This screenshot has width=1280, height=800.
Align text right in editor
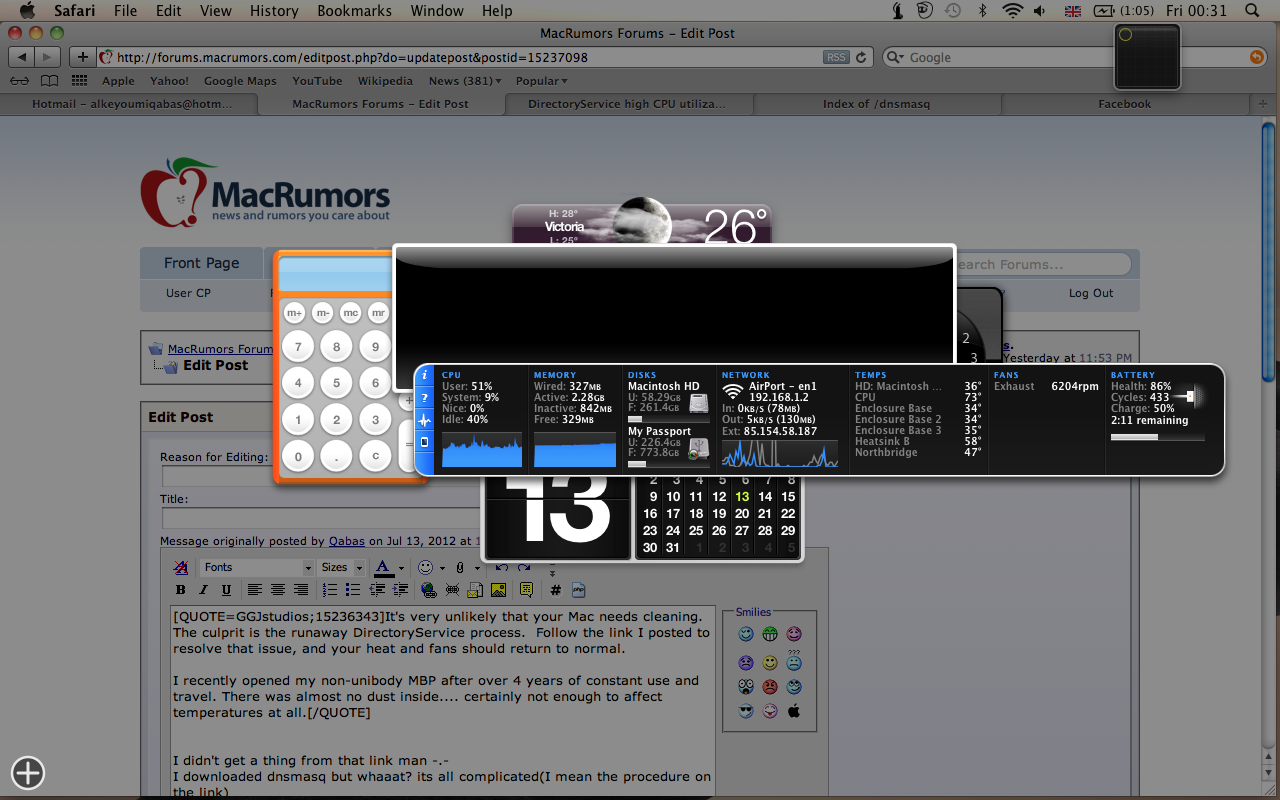coord(301,590)
